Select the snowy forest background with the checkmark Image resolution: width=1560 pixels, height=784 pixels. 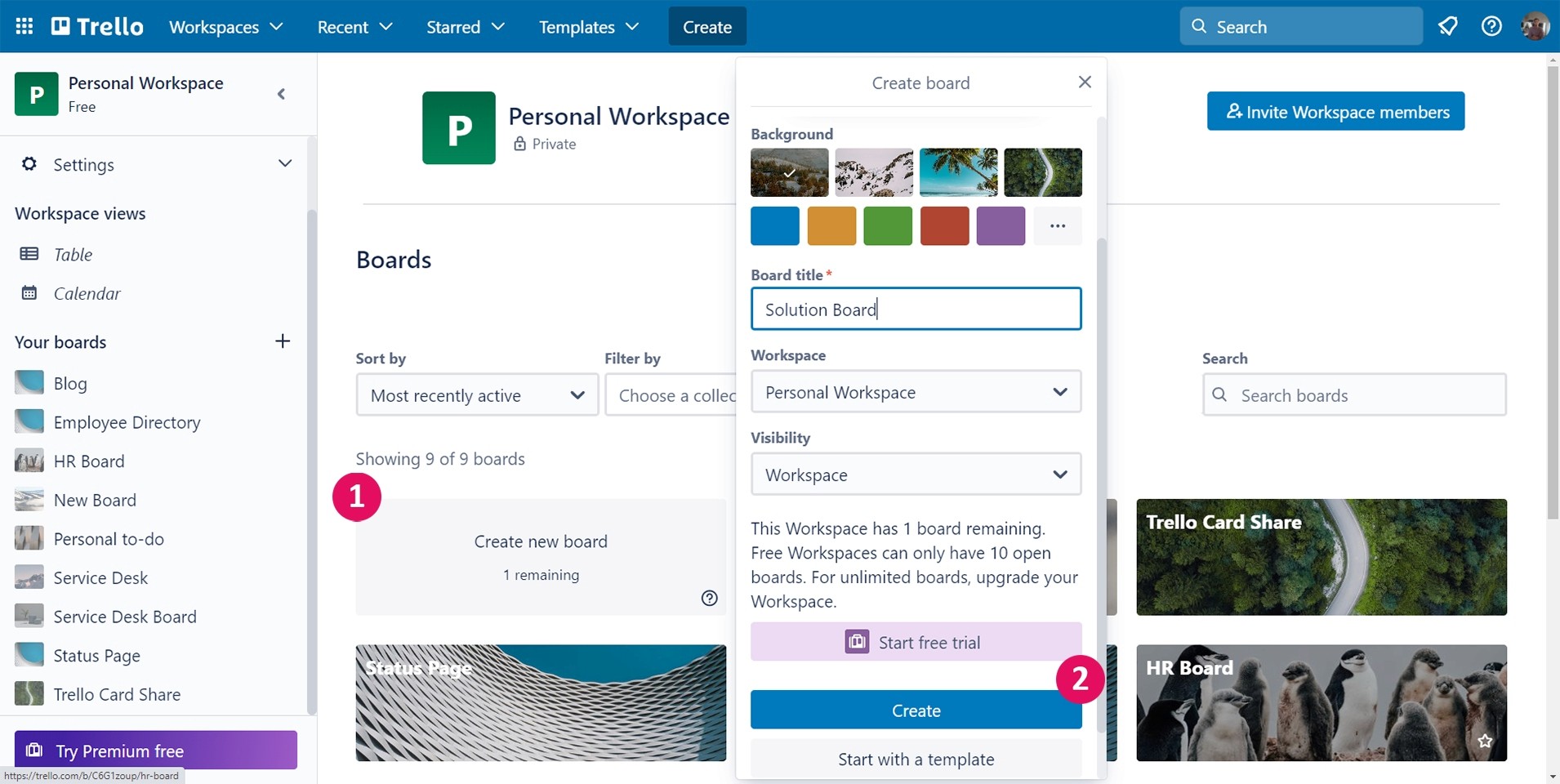(x=790, y=172)
